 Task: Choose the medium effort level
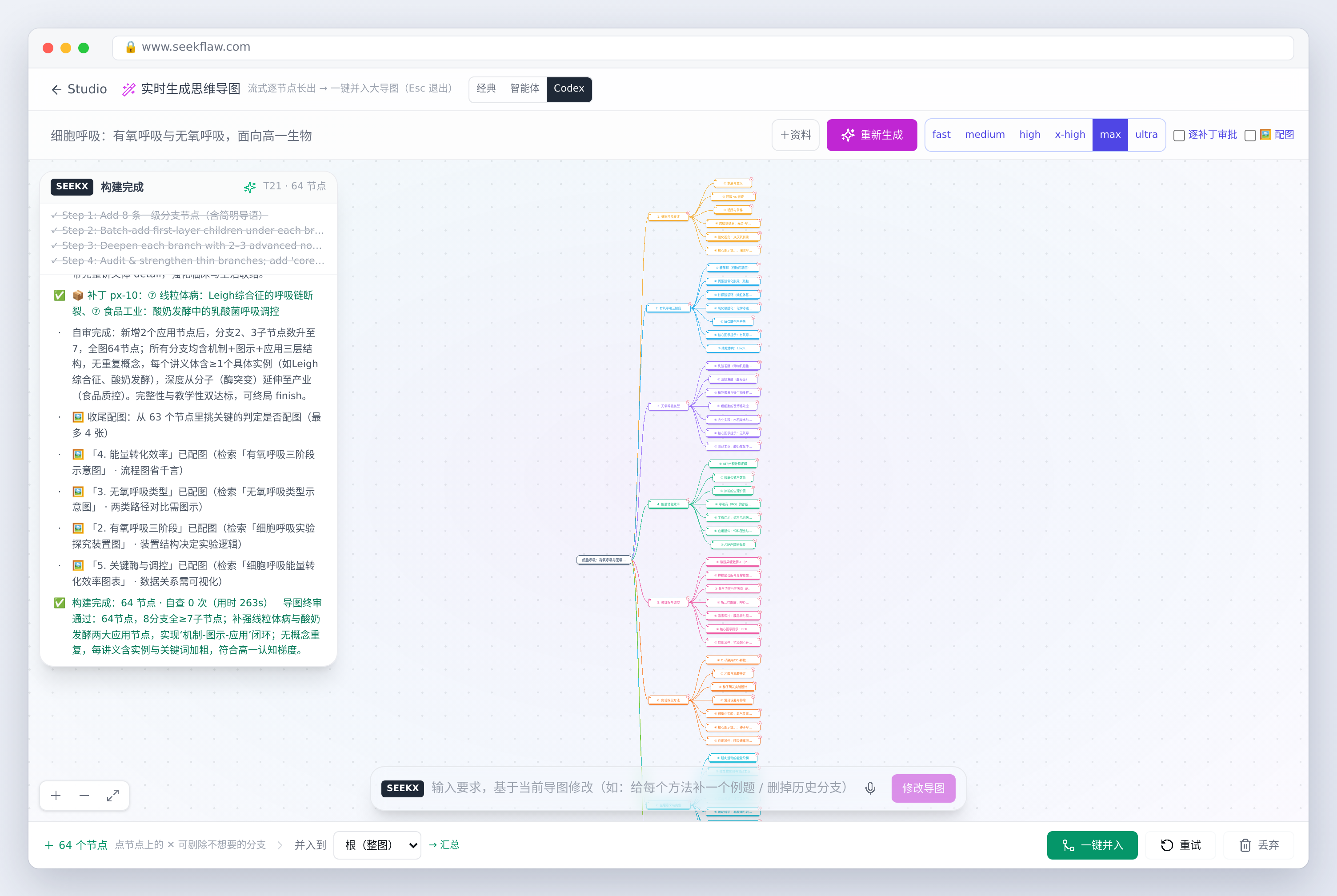(985, 135)
